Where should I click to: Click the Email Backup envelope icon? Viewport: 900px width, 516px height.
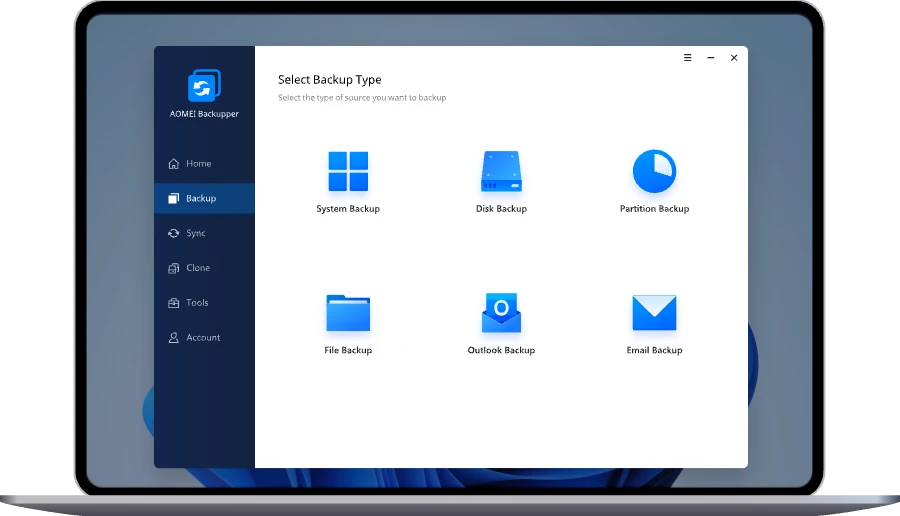(x=654, y=313)
